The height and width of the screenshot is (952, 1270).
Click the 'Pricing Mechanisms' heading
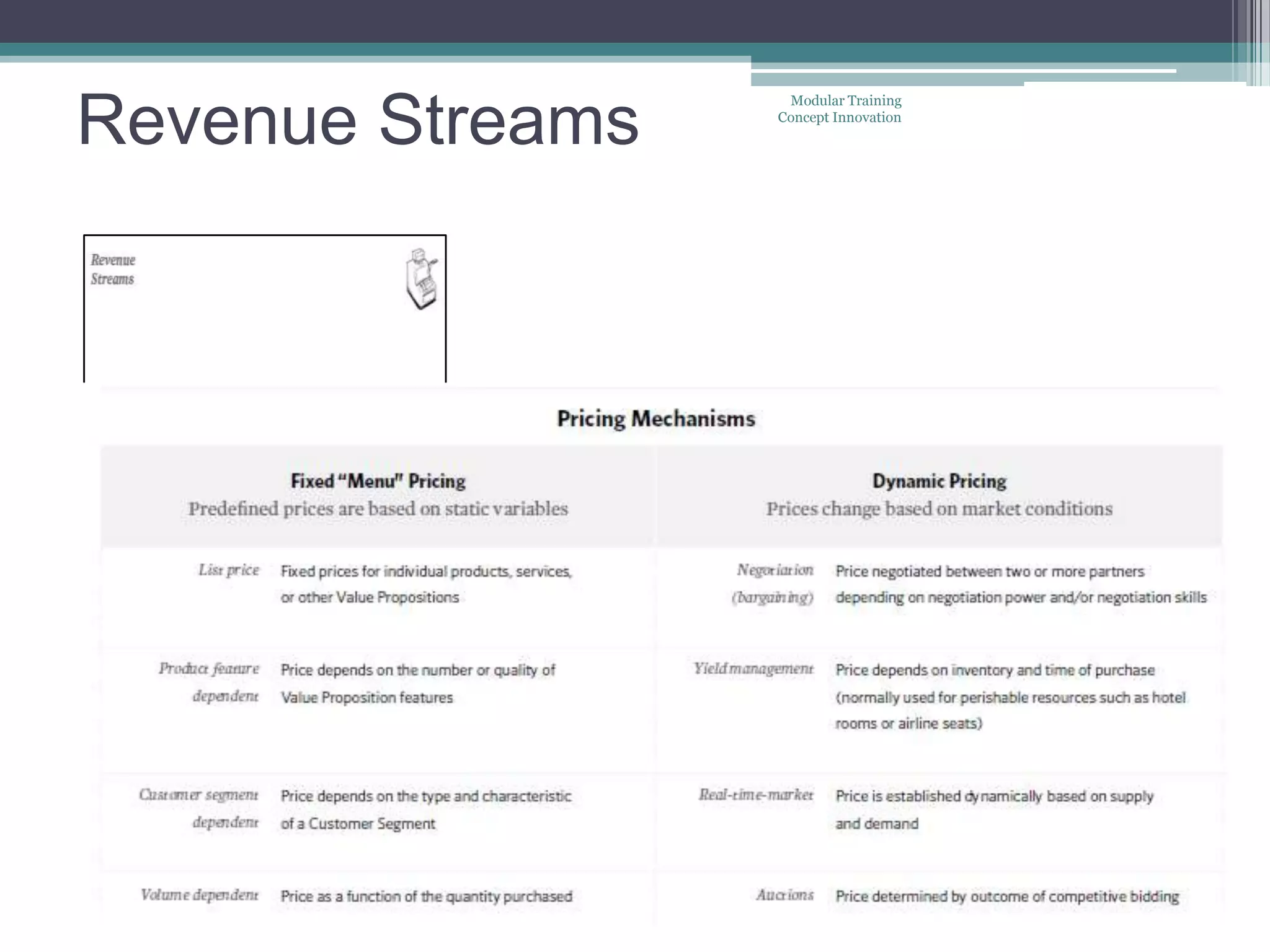(x=656, y=419)
